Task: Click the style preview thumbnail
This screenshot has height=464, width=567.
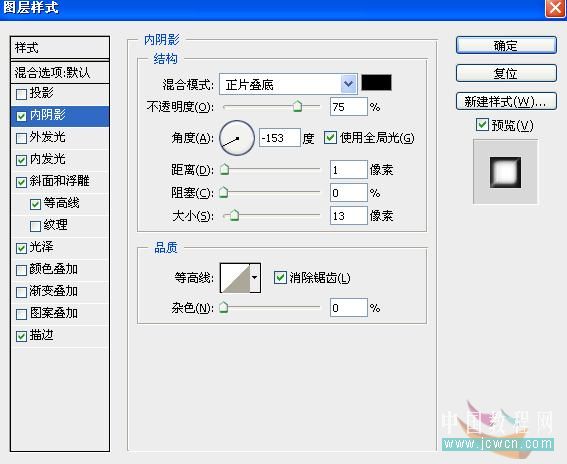Action: 505,172
